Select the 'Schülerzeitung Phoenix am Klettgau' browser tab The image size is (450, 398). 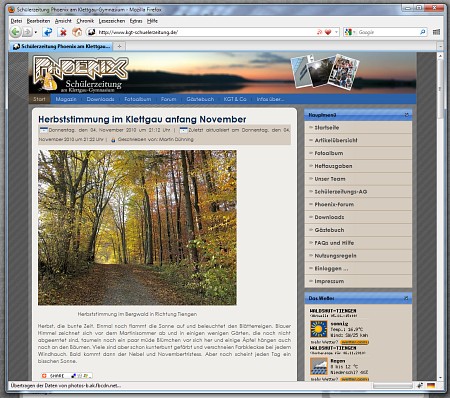61,46
